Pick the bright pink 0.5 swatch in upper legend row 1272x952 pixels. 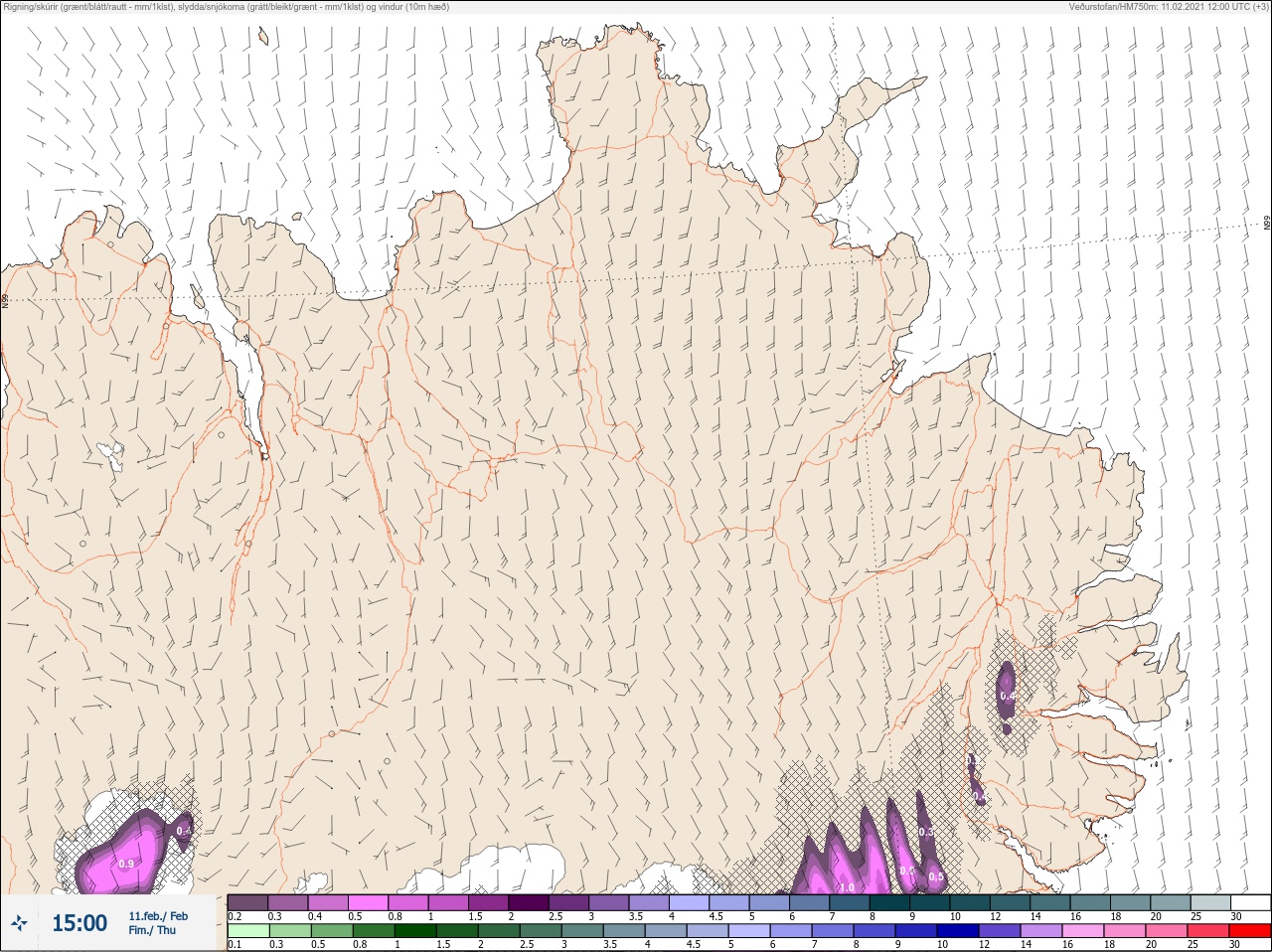pos(368,902)
